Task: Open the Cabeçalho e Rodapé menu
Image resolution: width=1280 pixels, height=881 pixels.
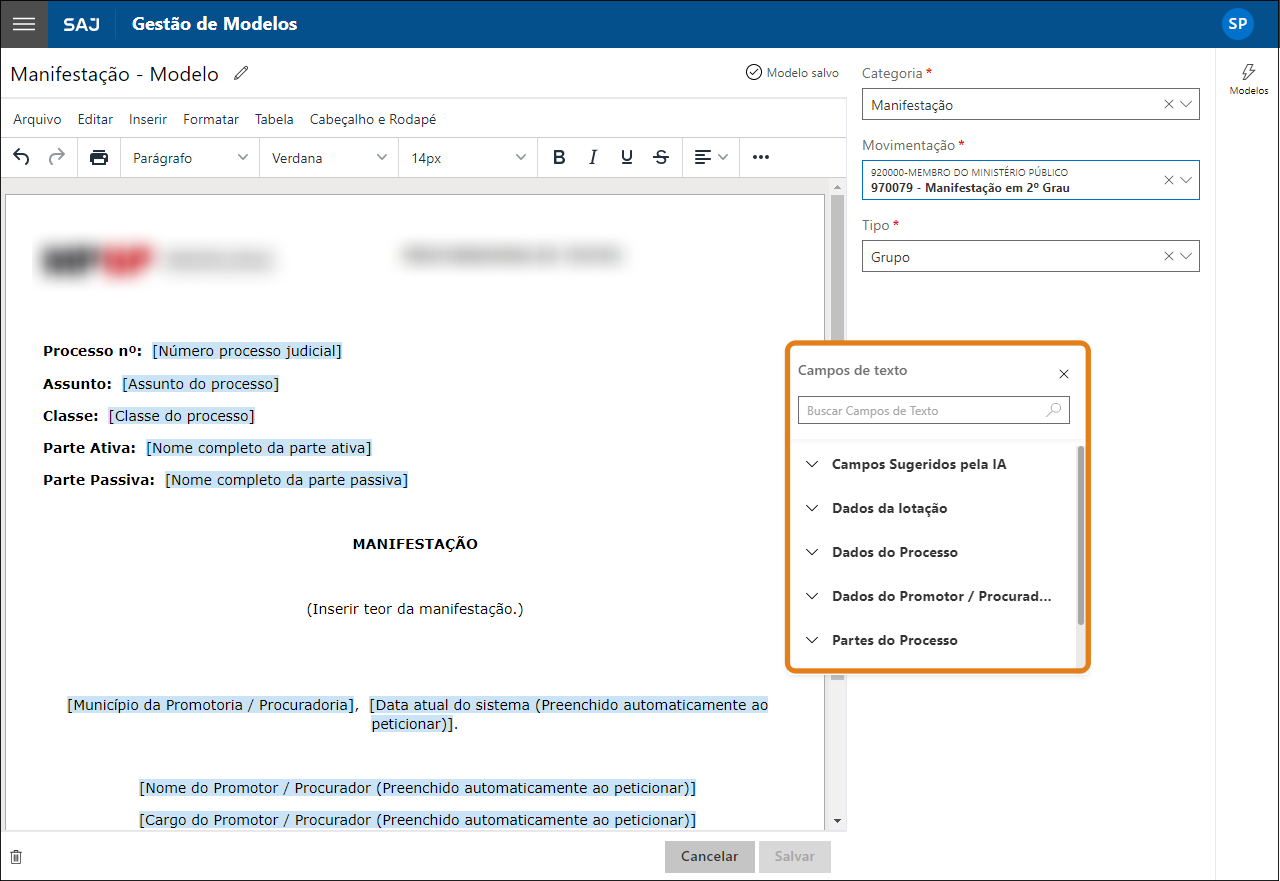Action: [373, 119]
